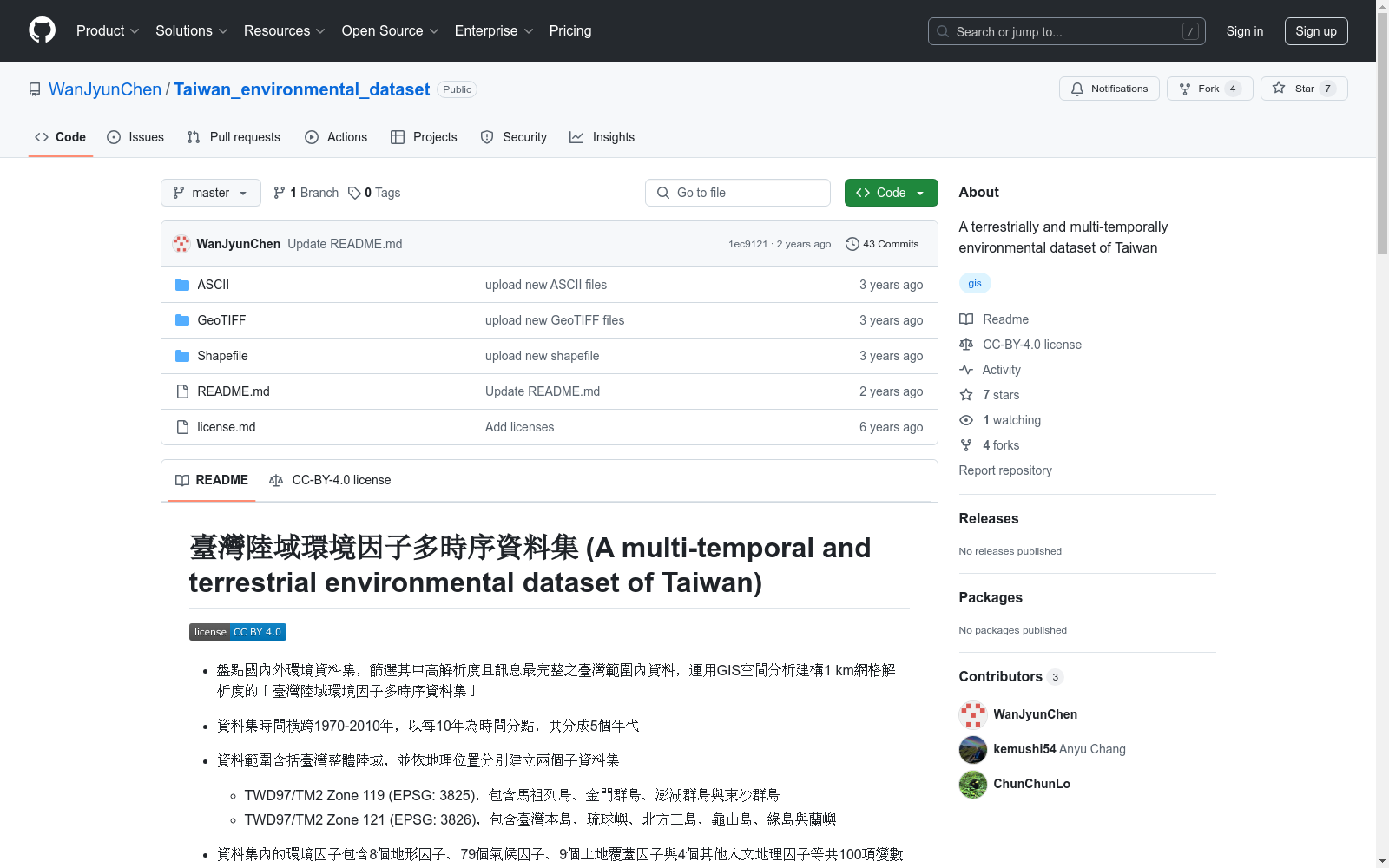Open Taiwan_environmental_dataset repository link
This screenshot has width=1389, height=868.
tap(301, 89)
